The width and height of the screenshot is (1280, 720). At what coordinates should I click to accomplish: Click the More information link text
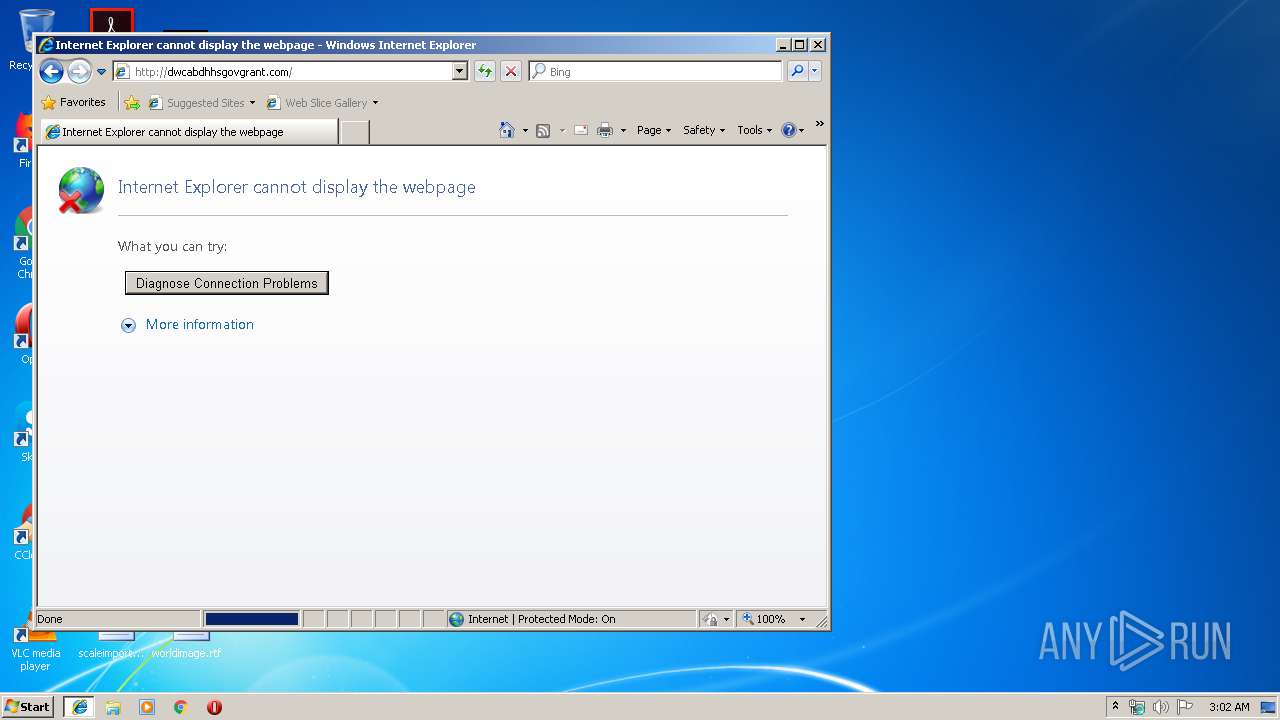tap(200, 324)
